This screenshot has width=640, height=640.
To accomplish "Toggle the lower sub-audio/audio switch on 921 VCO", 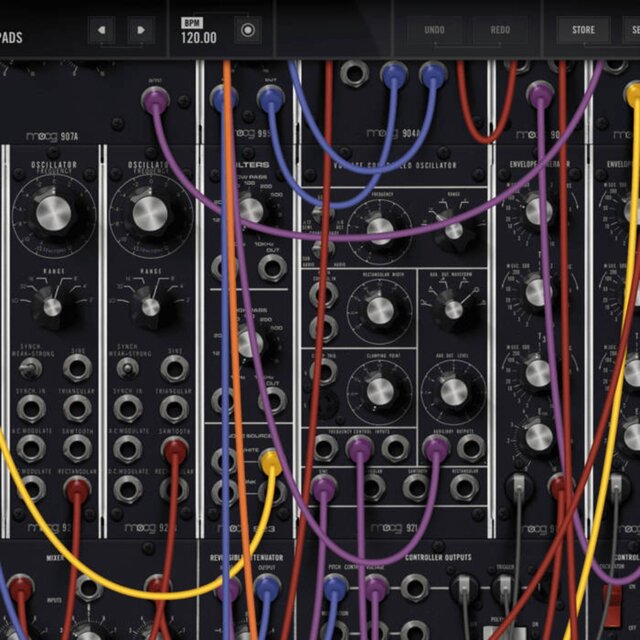I will [322, 248].
